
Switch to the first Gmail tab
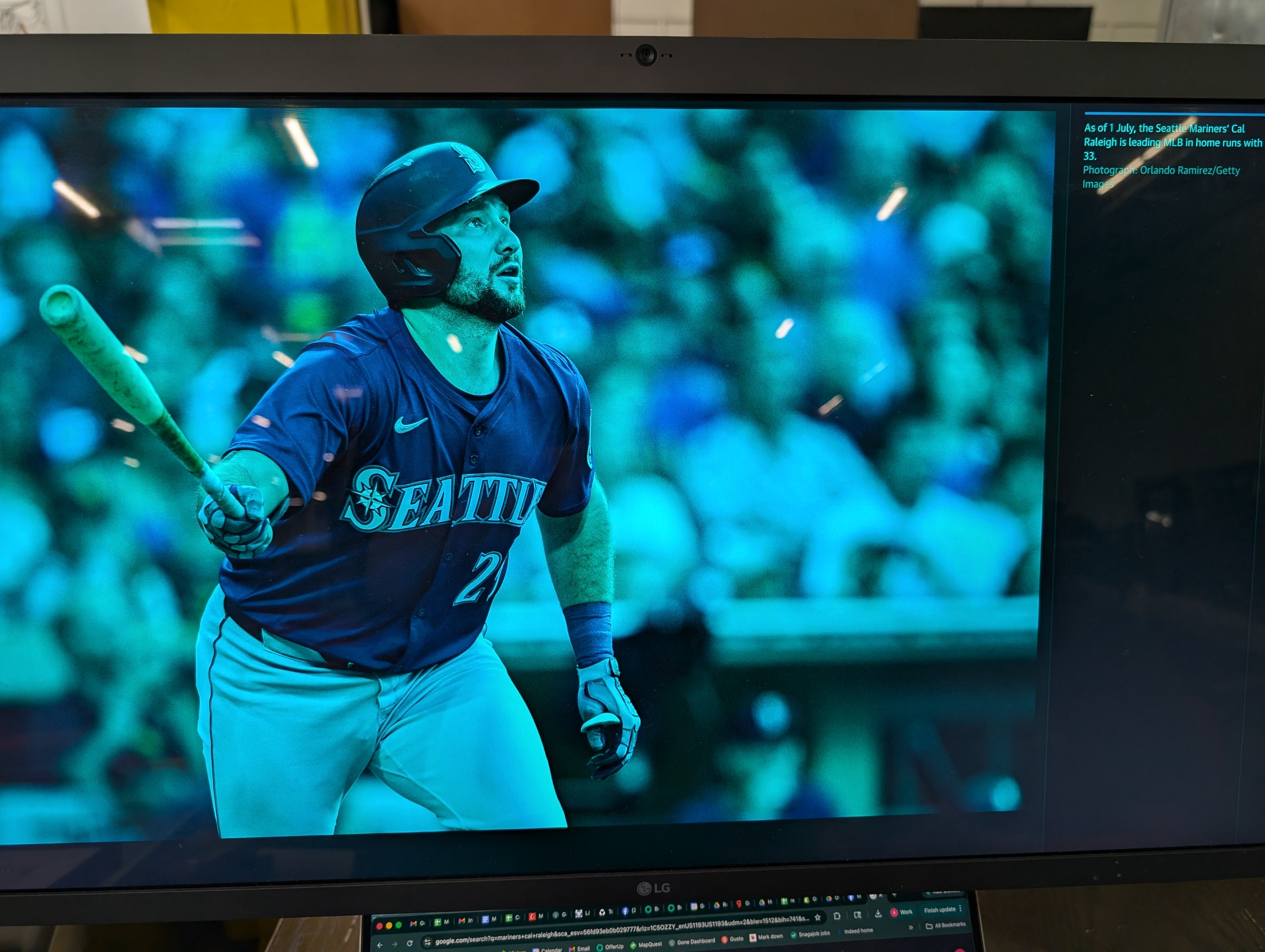click(418, 923)
